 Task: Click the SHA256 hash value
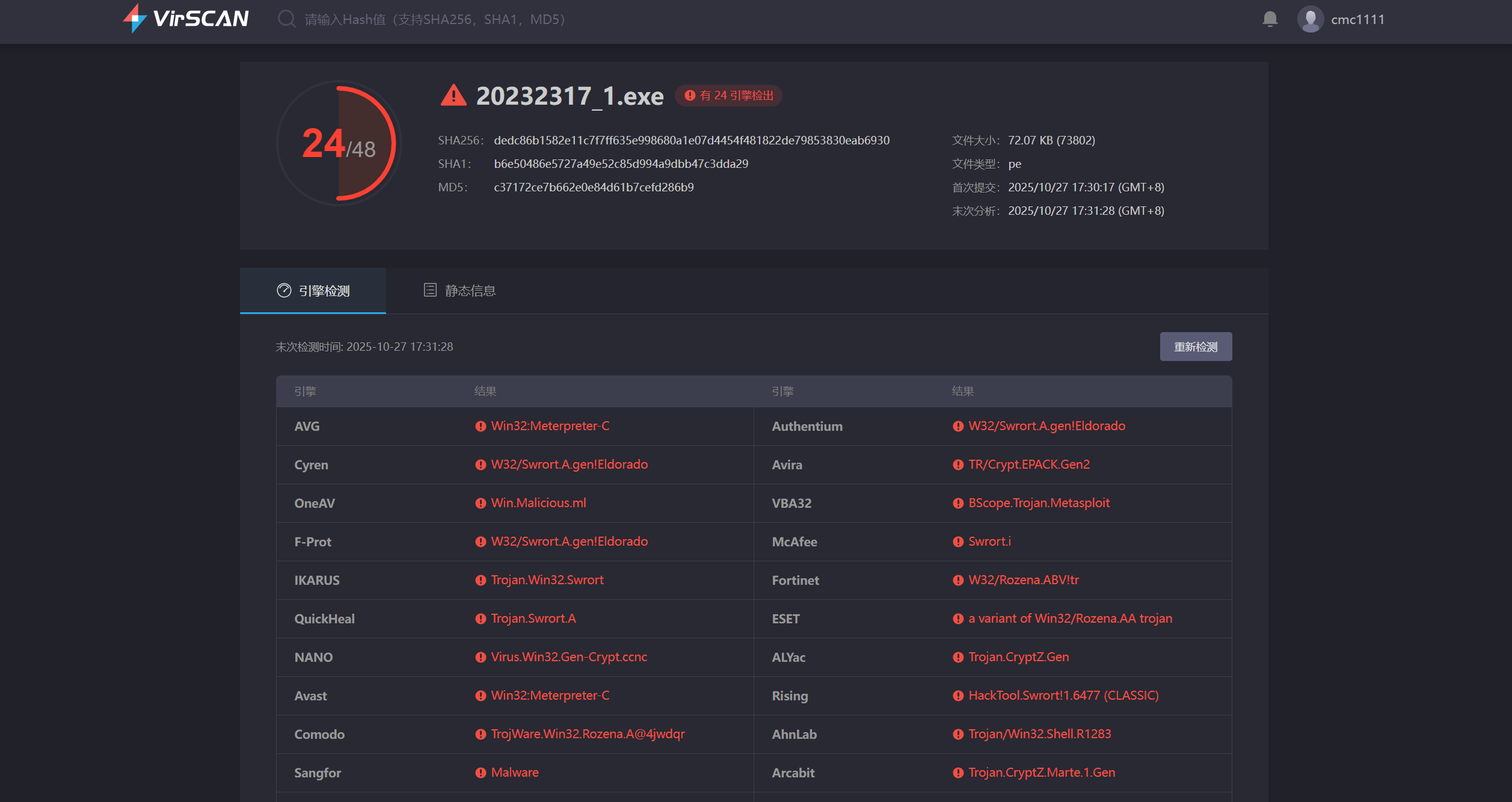pos(691,140)
